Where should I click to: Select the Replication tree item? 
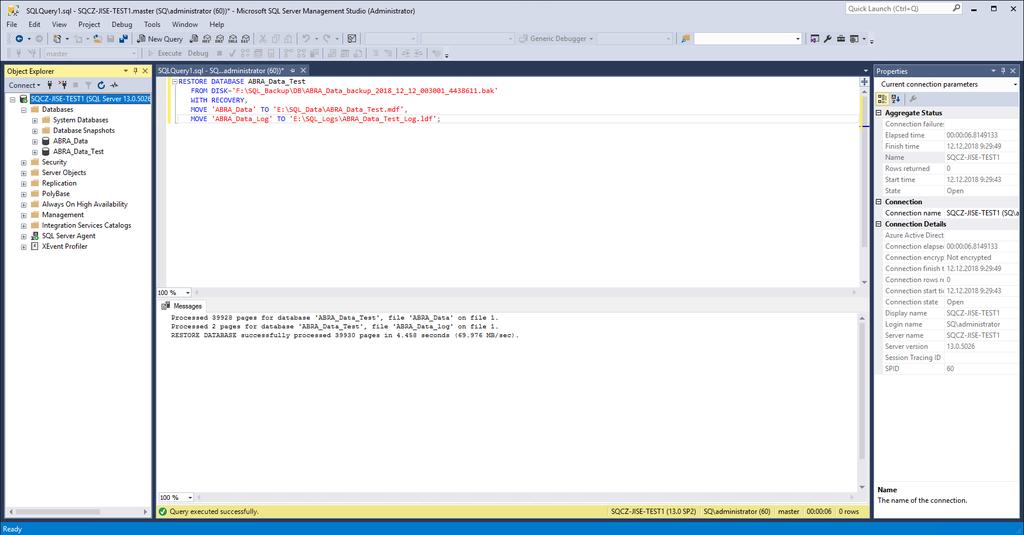click(x=59, y=184)
